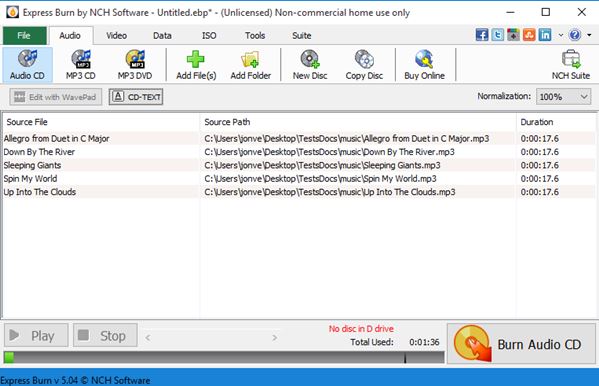Switch to the Video tab
This screenshot has width=599, height=386.
(x=117, y=36)
